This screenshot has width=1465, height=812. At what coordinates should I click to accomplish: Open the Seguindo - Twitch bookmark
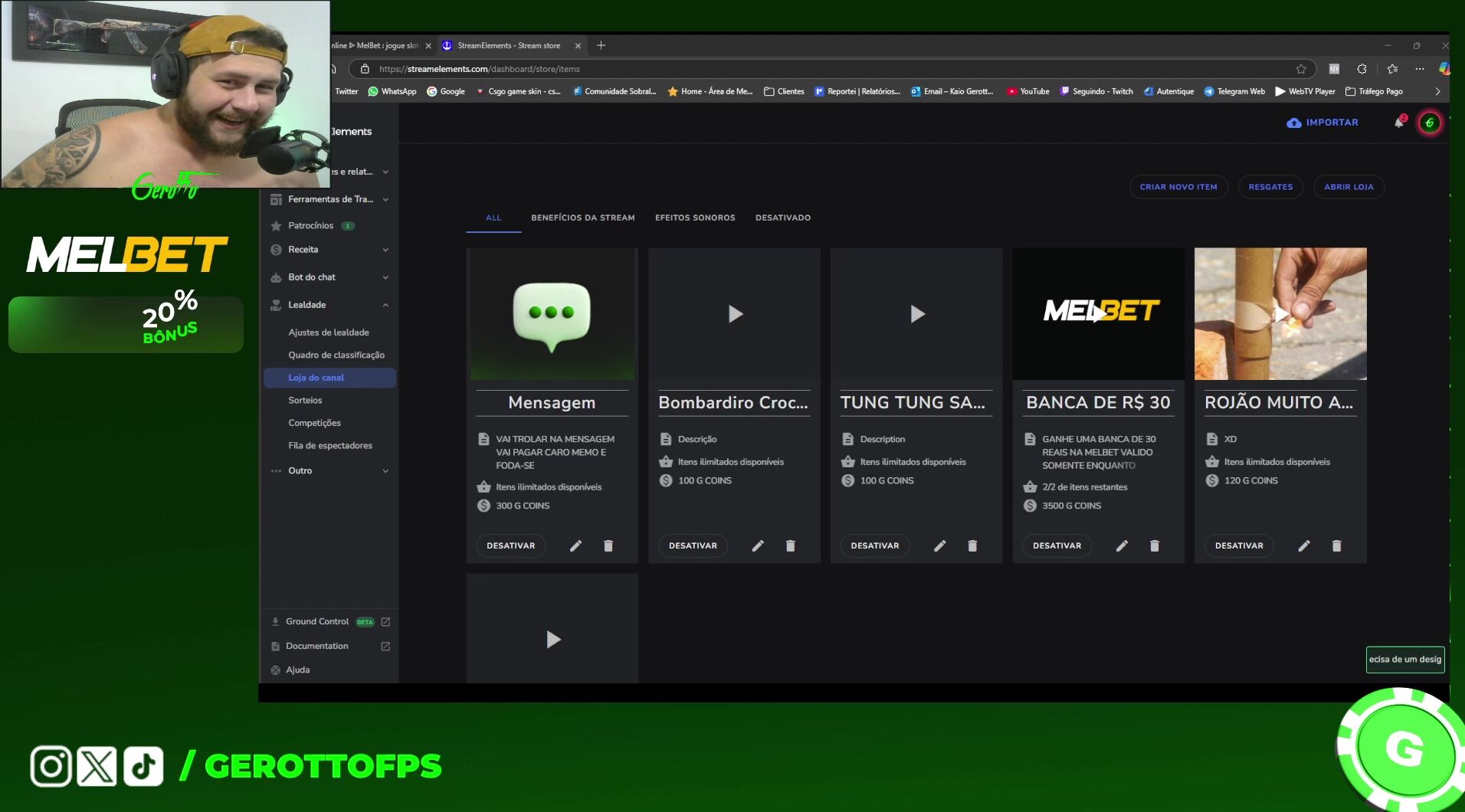pyautogui.click(x=1096, y=91)
